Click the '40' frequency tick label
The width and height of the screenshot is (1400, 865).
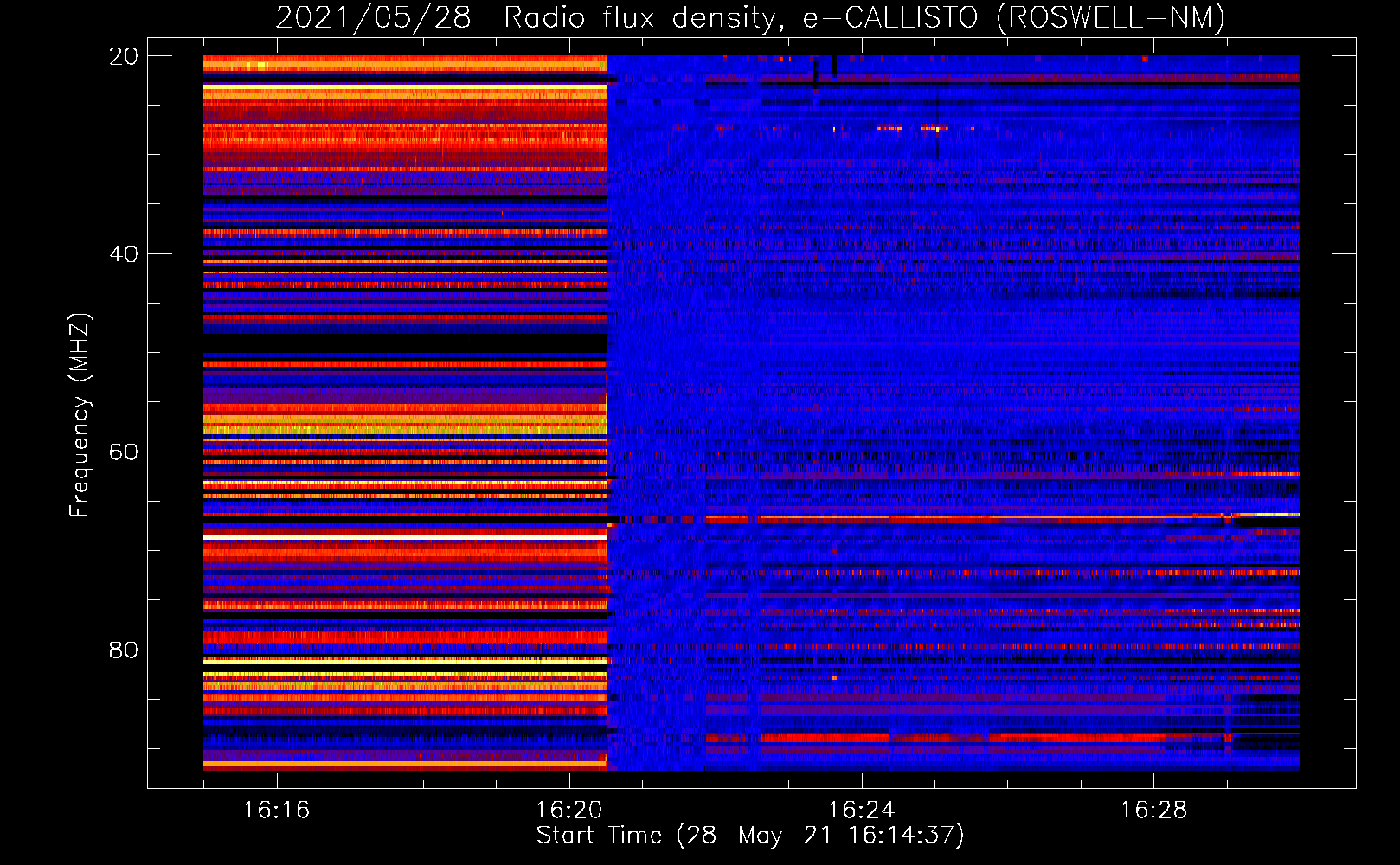[x=123, y=254]
